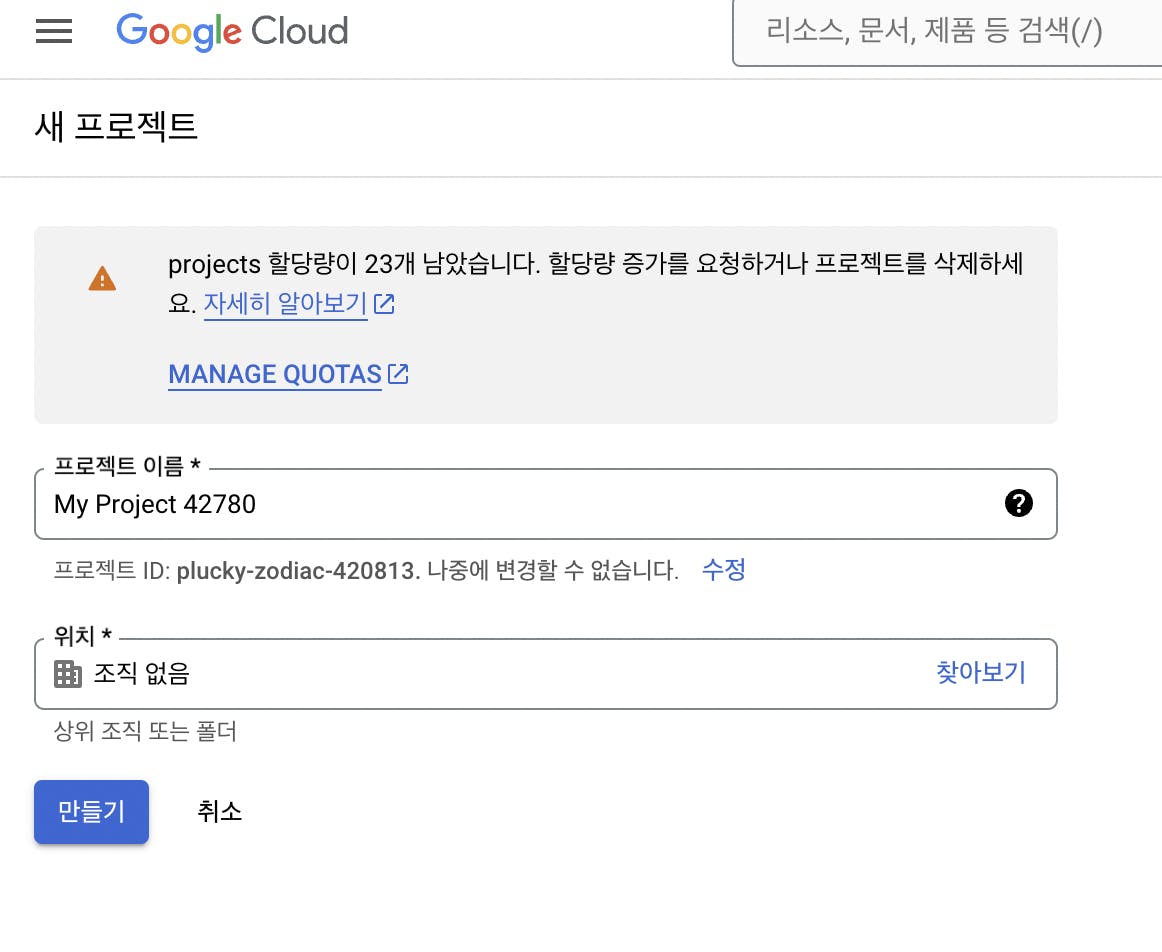The width and height of the screenshot is (1162, 952).
Task: Click external-link icon beside 자세히 알아보기
Action: 384,304
